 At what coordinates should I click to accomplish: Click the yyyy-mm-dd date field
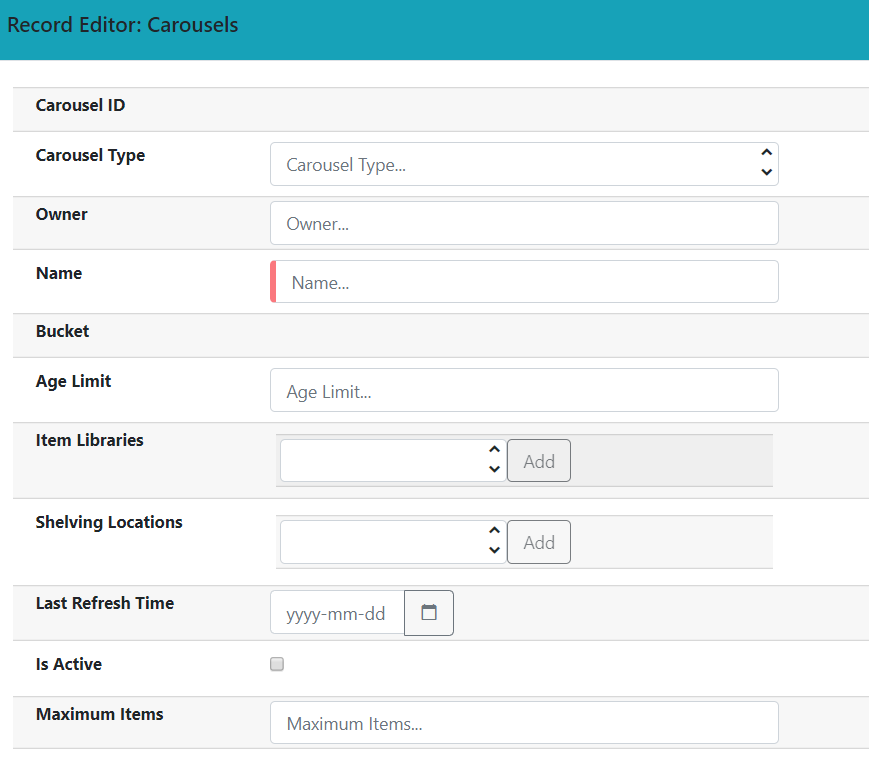click(x=335, y=613)
